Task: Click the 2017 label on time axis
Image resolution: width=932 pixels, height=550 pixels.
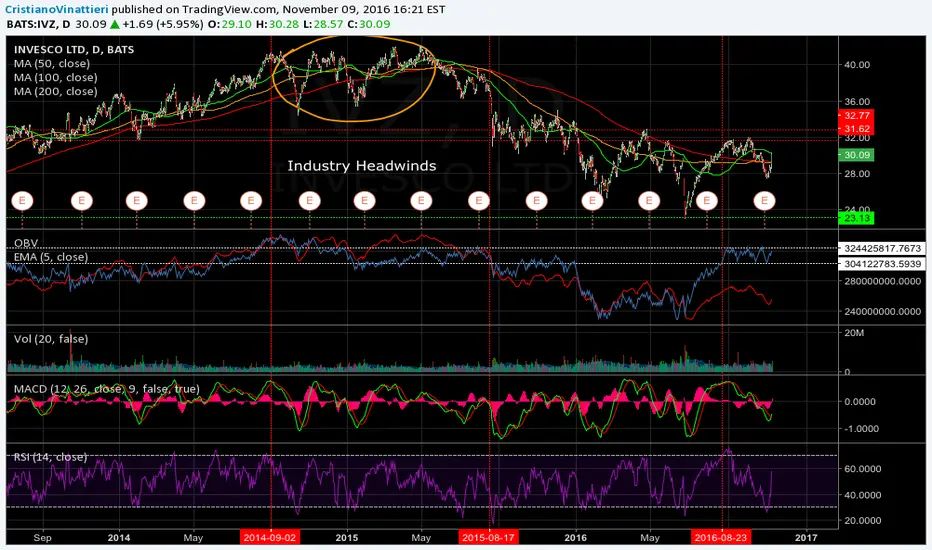Action: [806, 538]
